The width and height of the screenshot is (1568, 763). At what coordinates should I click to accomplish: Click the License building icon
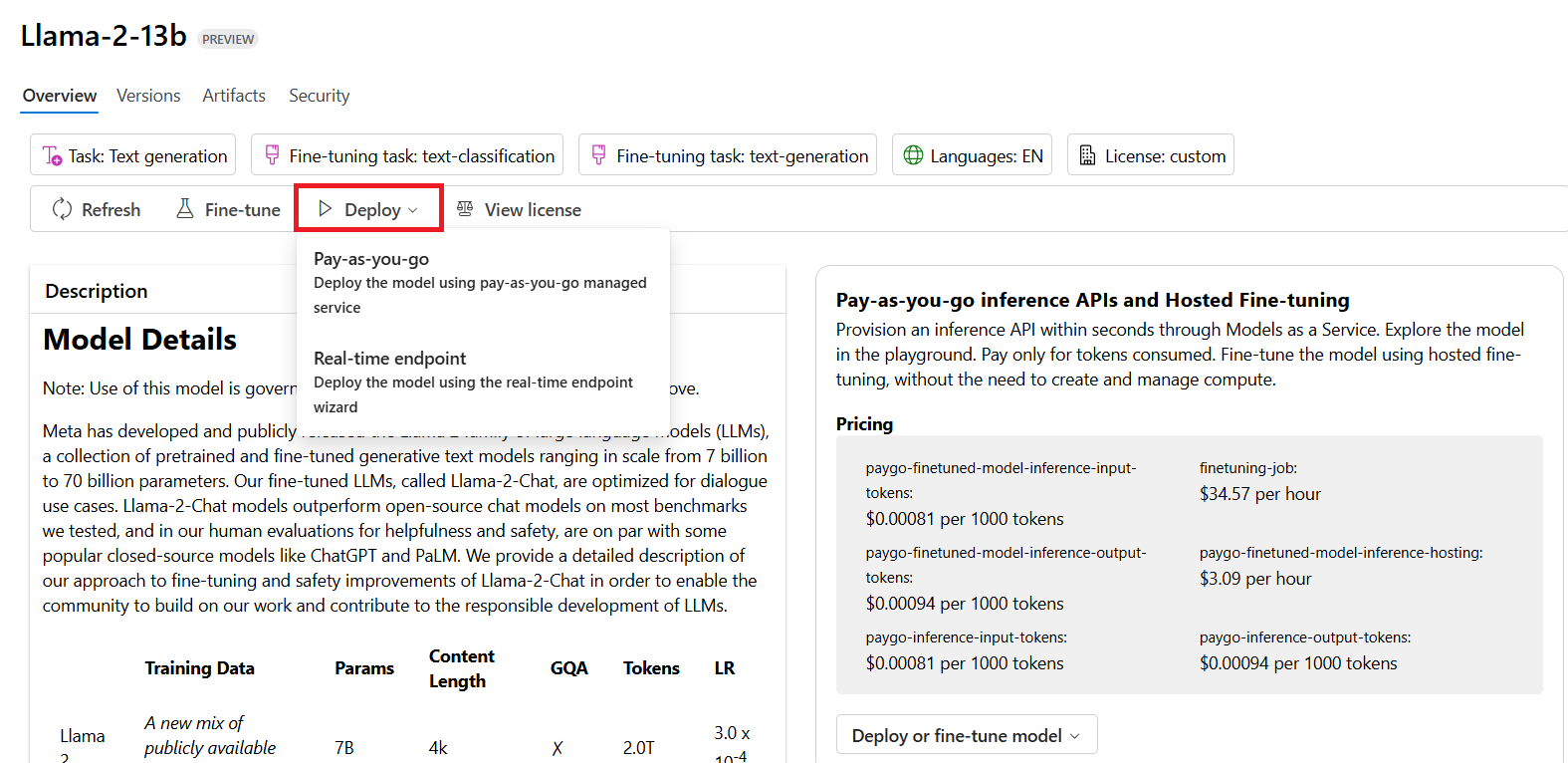point(1087,155)
